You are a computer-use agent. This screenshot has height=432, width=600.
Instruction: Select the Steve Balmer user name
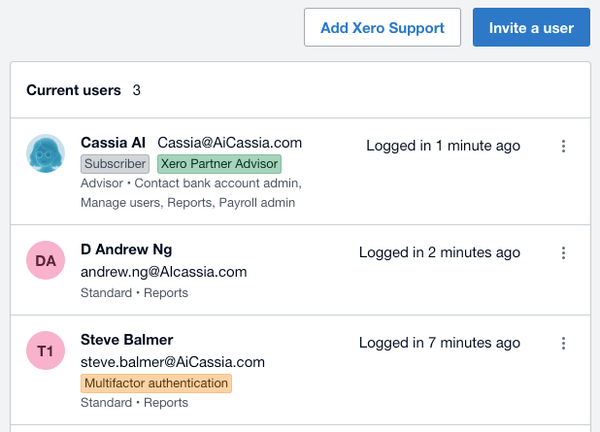pos(127,340)
